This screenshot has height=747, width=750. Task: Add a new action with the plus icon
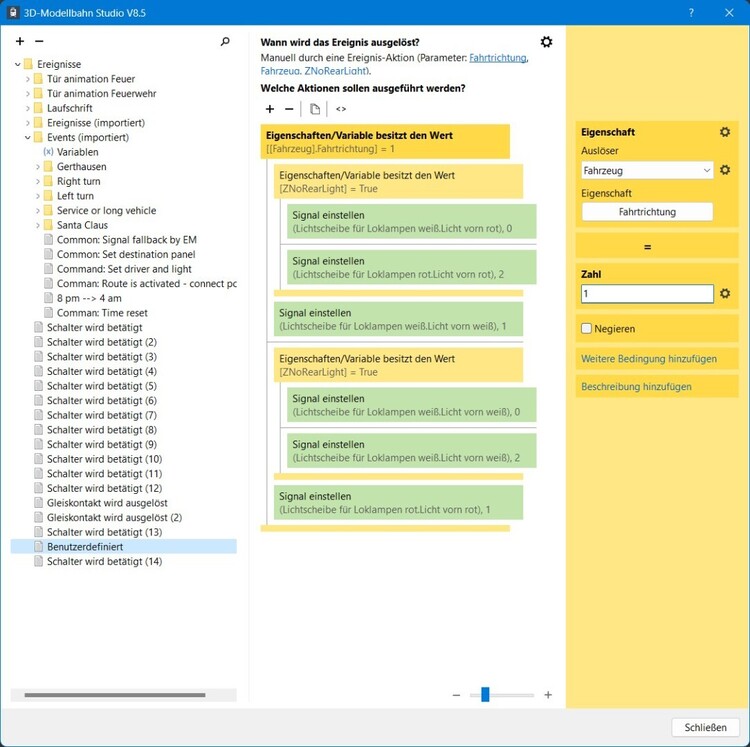pos(270,109)
